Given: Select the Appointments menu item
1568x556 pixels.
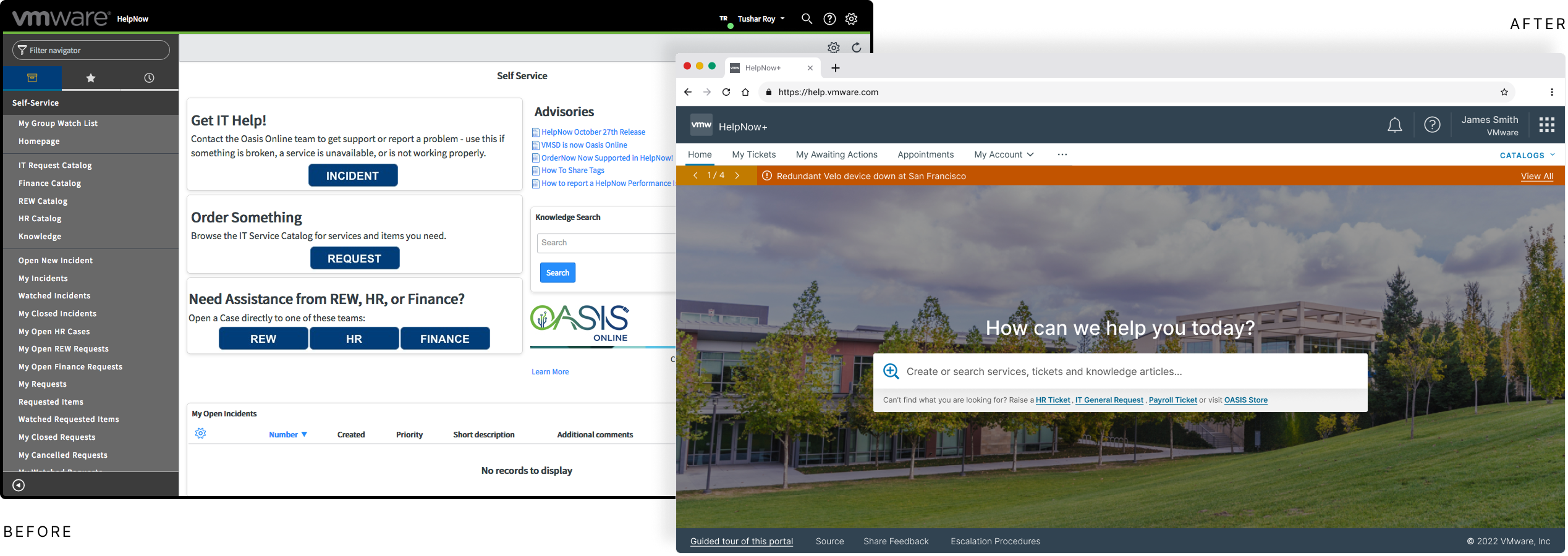Looking at the screenshot, I should [x=925, y=154].
